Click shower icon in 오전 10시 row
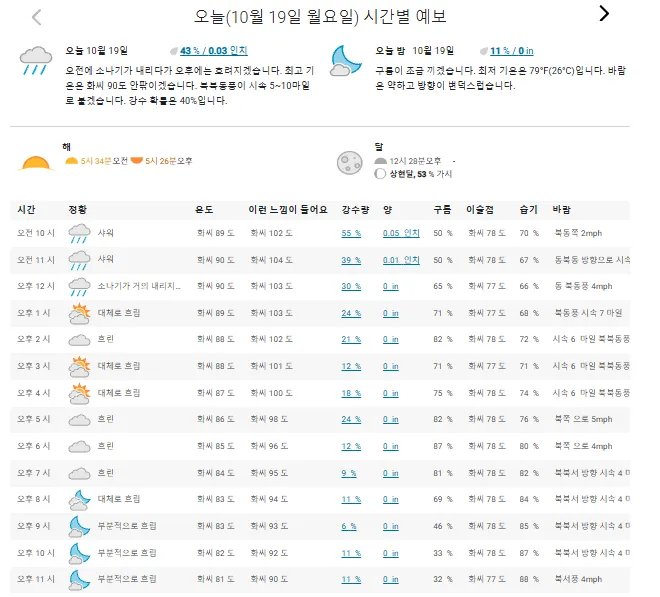660x597 pixels. 80,234
